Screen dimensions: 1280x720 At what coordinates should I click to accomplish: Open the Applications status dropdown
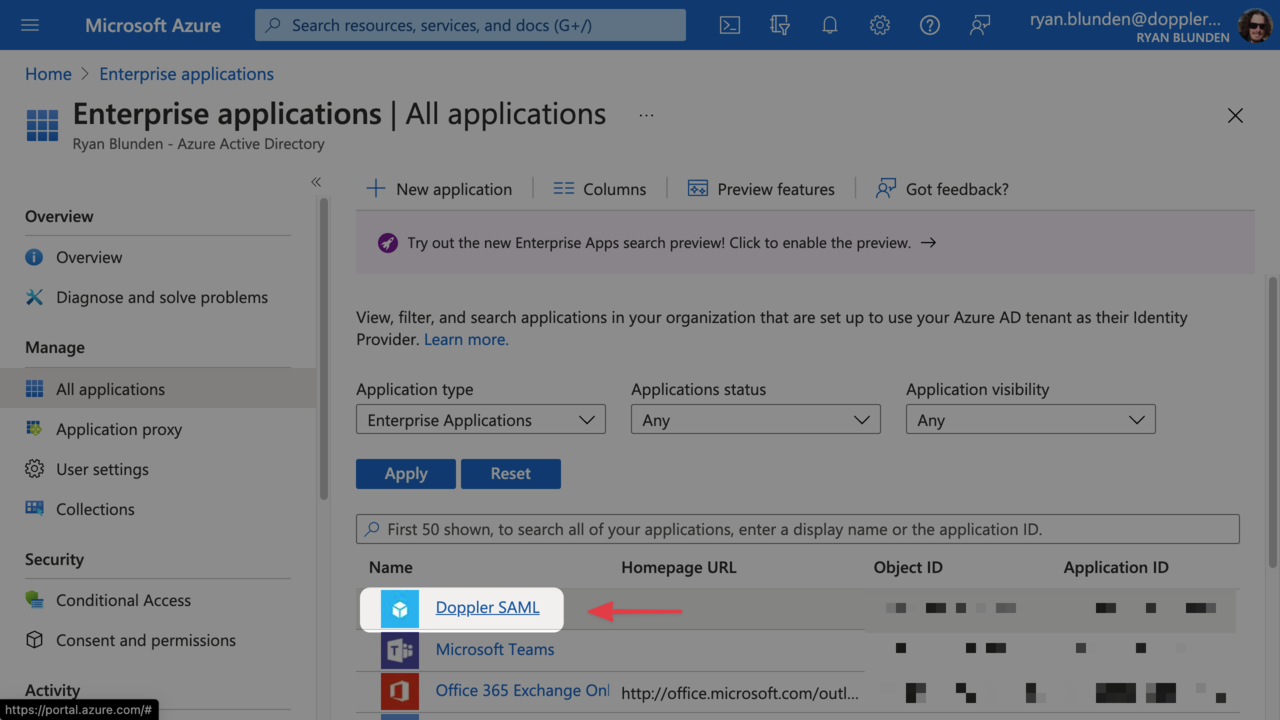click(756, 420)
